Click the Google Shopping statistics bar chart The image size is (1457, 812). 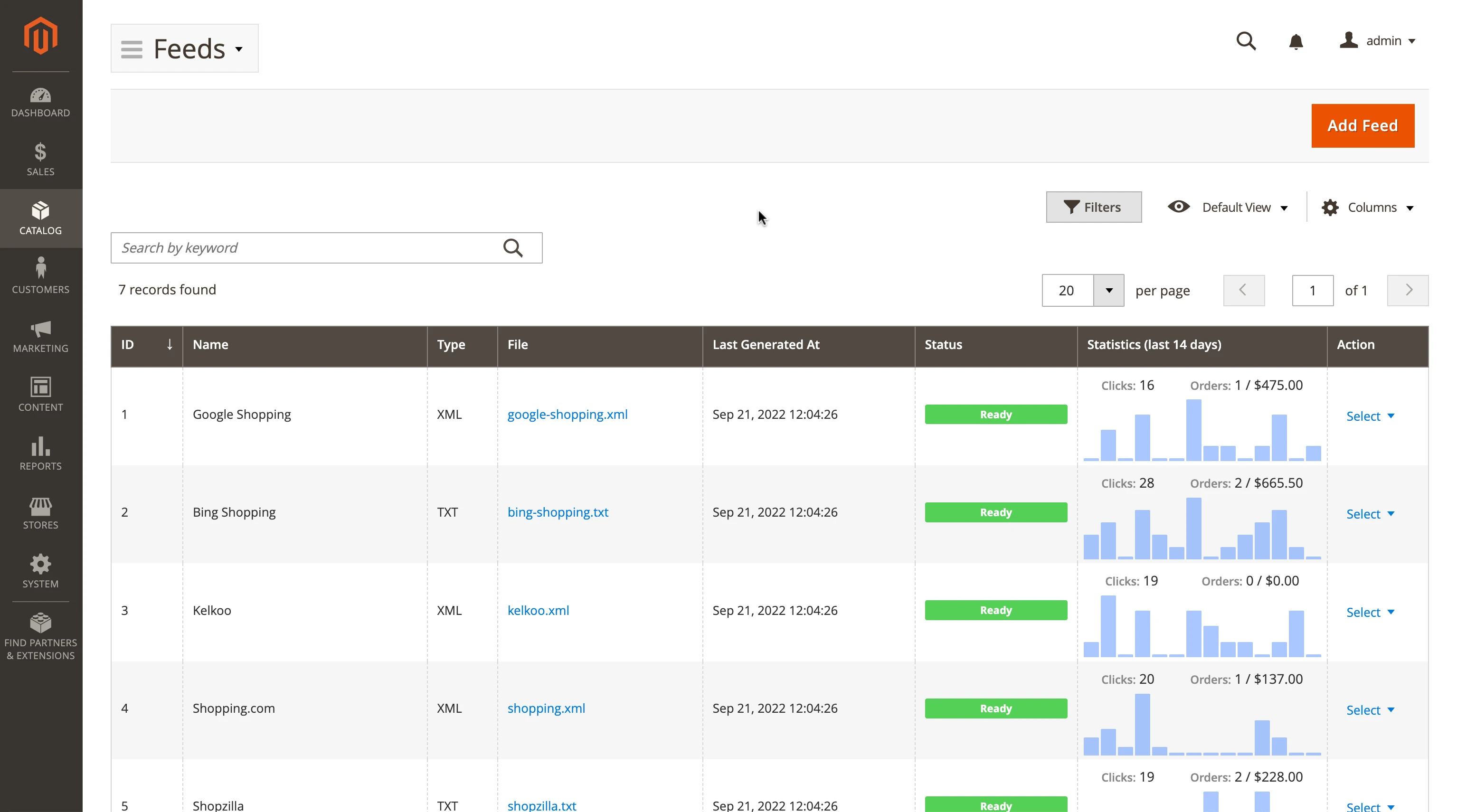coord(1202,430)
